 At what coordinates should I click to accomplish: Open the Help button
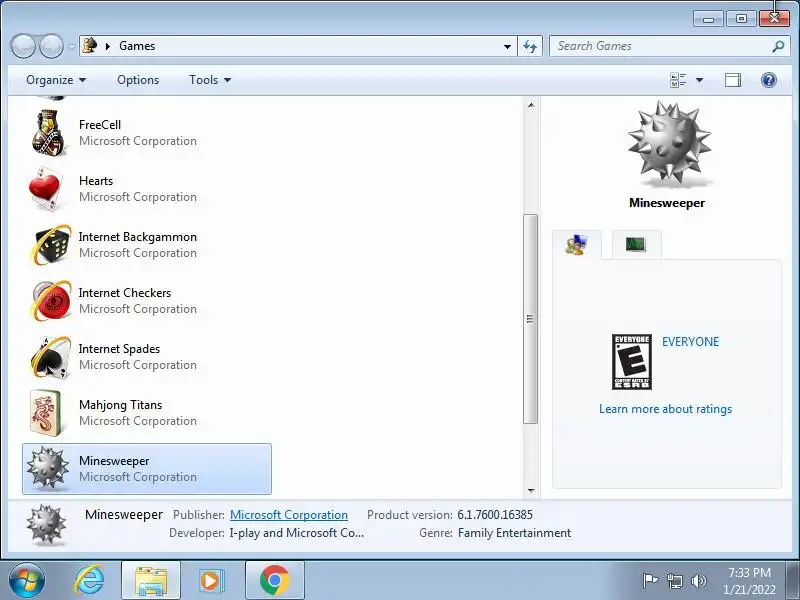point(768,80)
